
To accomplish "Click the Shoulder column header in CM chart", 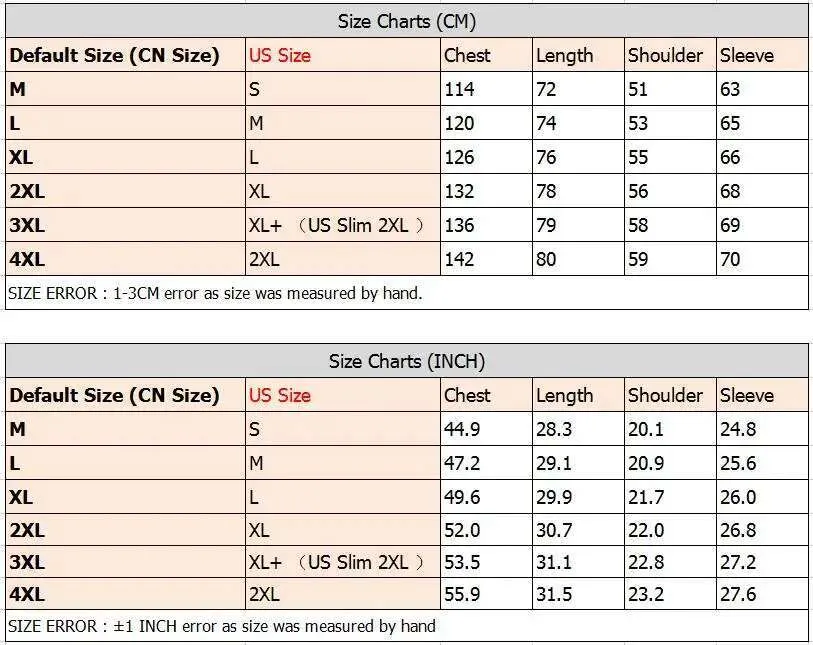I will pyautogui.click(x=665, y=55).
